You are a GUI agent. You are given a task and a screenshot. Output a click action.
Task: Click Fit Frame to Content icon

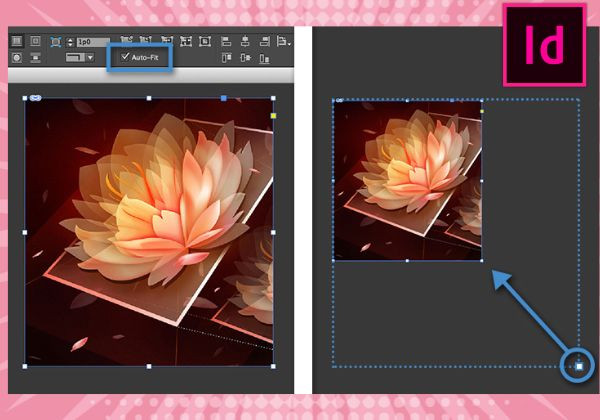pyautogui.click(x=186, y=41)
